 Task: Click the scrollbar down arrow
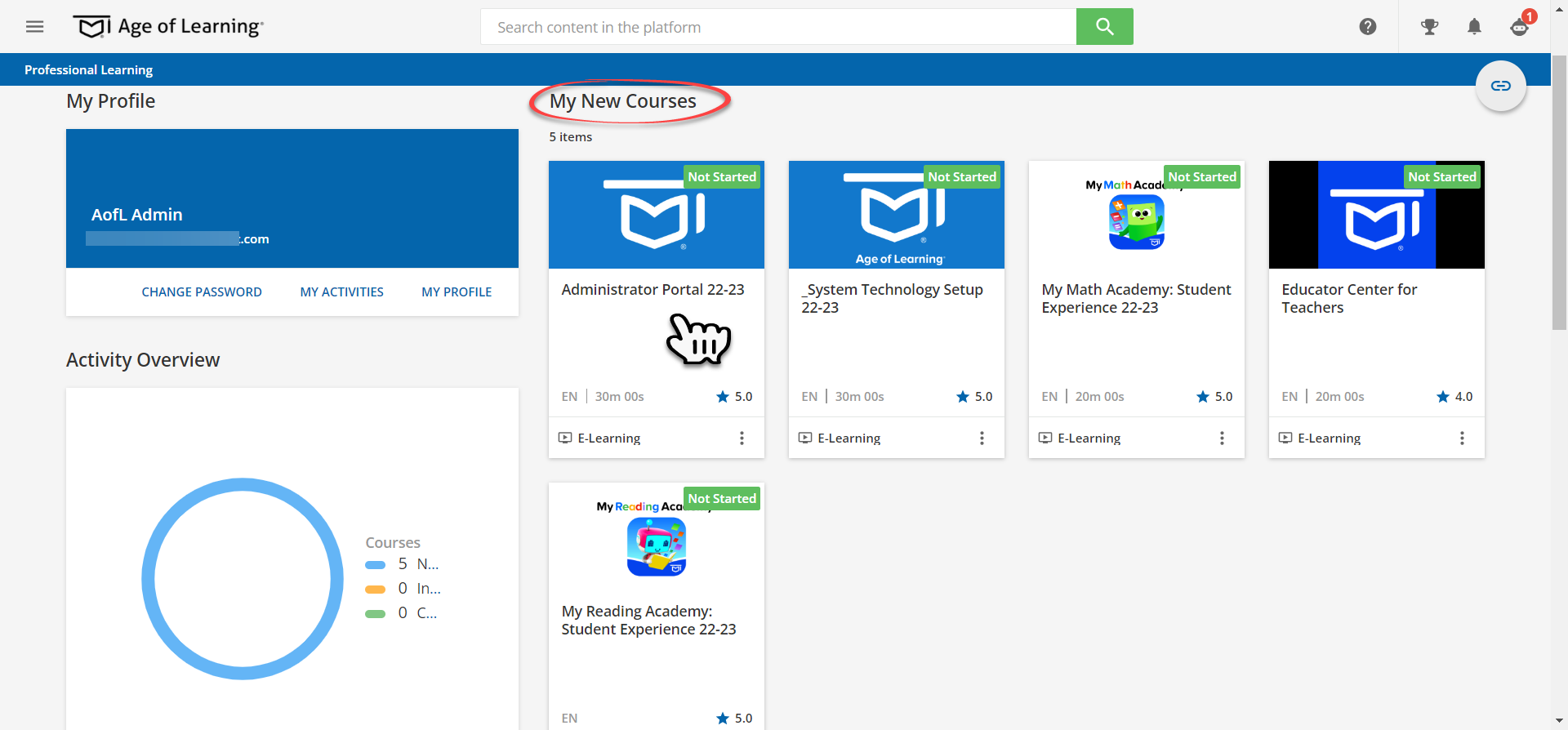tap(1560, 722)
